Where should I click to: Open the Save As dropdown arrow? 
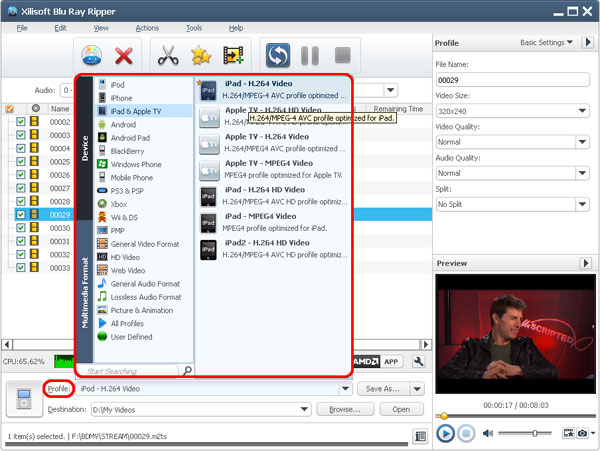[417, 389]
